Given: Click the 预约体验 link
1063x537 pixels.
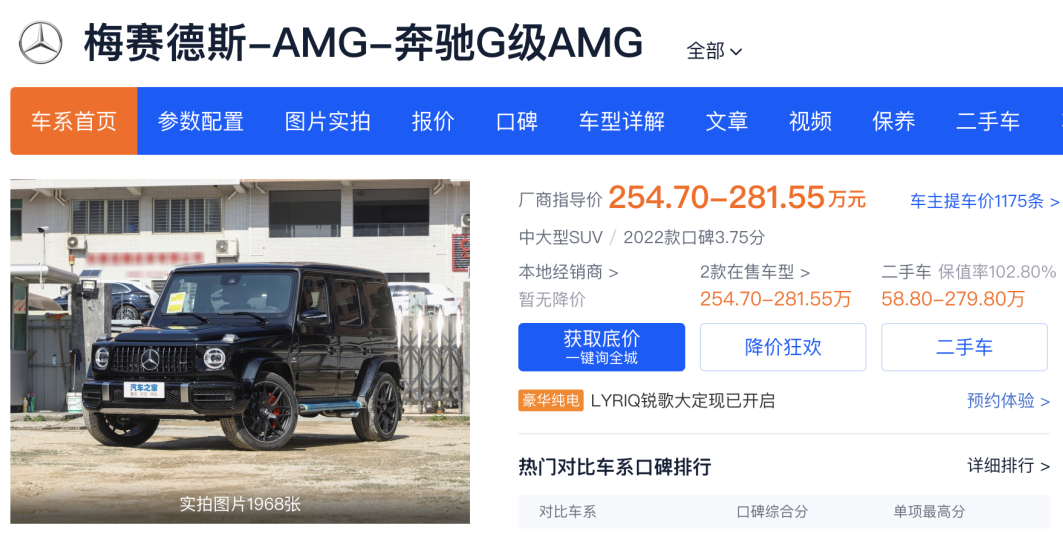Looking at the screenshot, I should click(1008, 401).
